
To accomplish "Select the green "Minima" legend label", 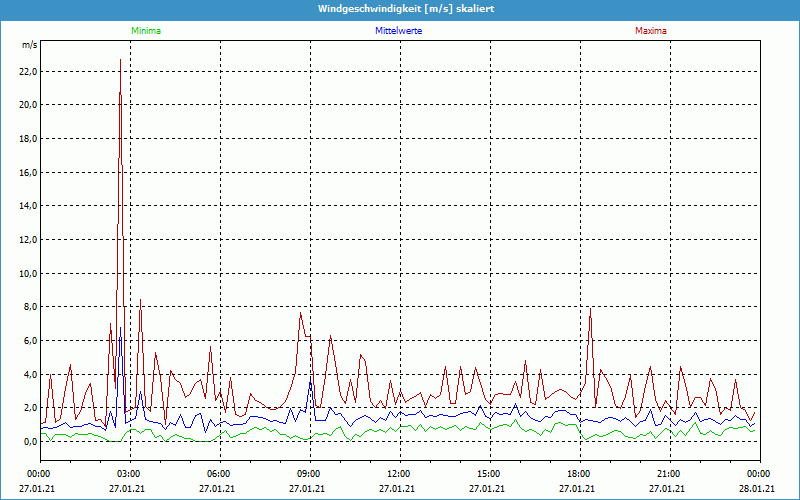I will (x=145, y=31).
